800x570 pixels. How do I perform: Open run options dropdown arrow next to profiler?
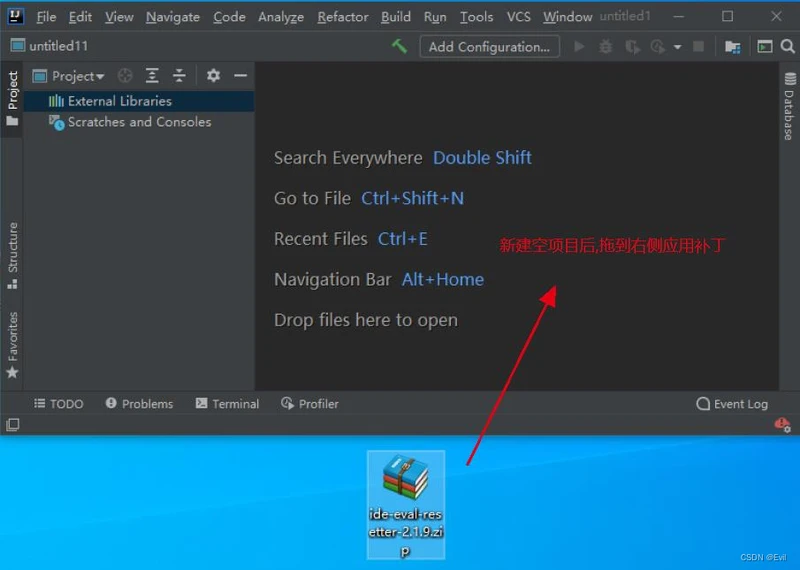(x=678, y=47)
